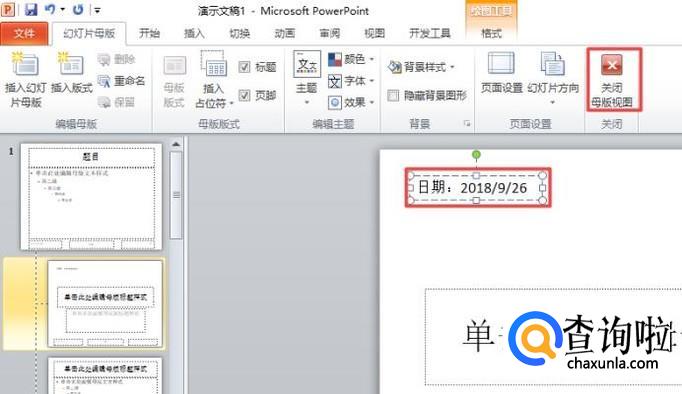Click the 保留 master button
682x394 pixels.
point(117,102)
